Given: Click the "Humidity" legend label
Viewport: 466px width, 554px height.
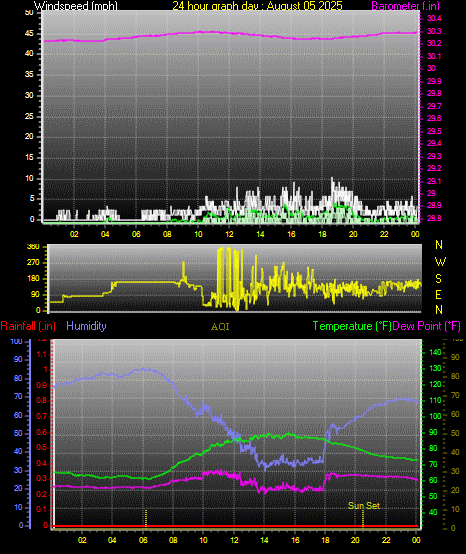Looking at the screenshot, I should coord(86,326).
